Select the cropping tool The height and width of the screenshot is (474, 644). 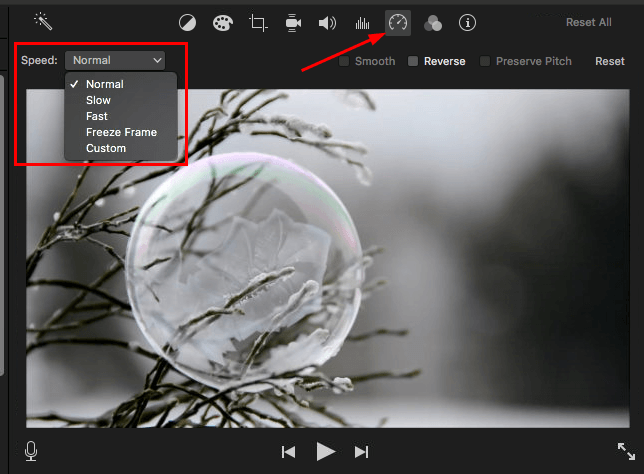click(x=258, y=23)
